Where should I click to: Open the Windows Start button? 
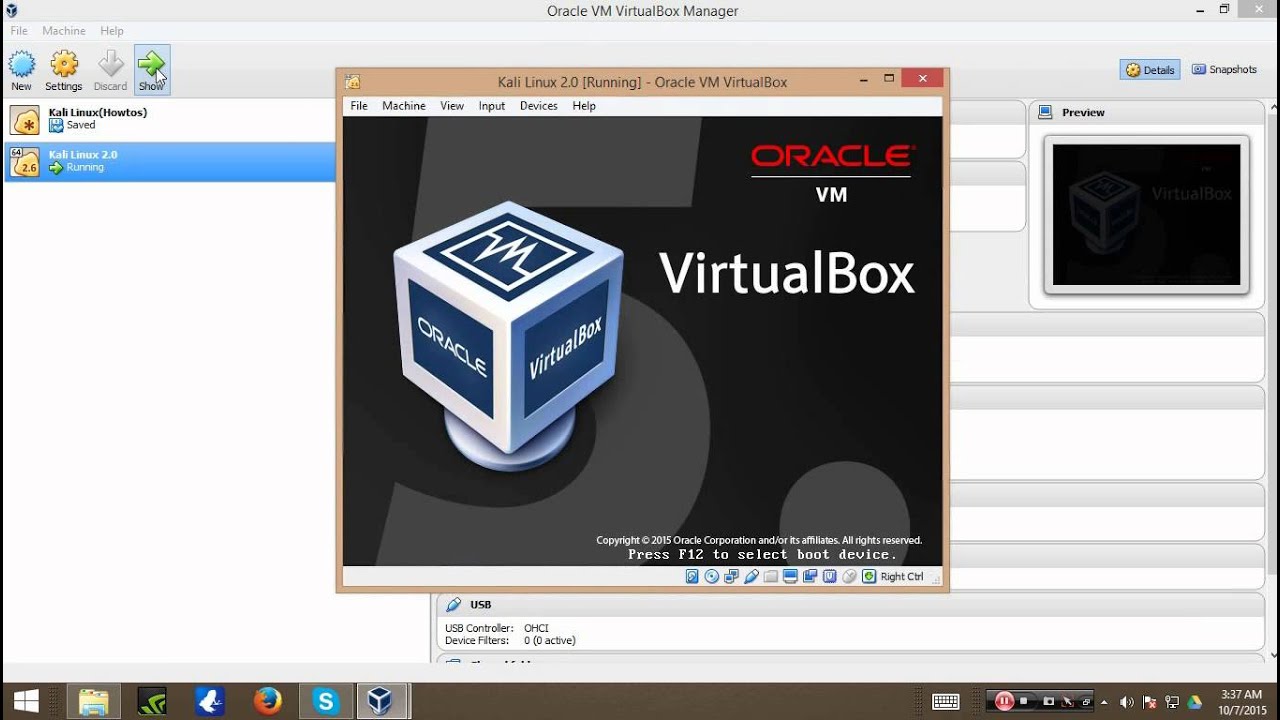[26, 701]
